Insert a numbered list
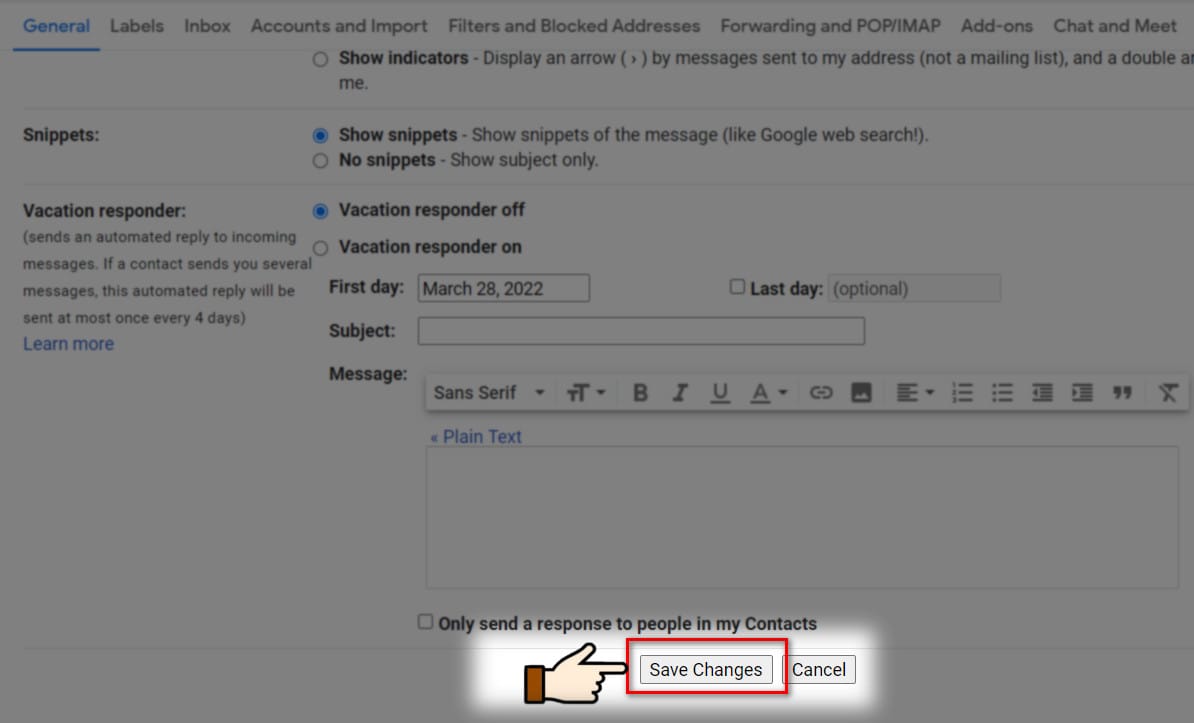The height and width of the screenshot is (723, 1194). pyautogui.click(x=963, y=392)
